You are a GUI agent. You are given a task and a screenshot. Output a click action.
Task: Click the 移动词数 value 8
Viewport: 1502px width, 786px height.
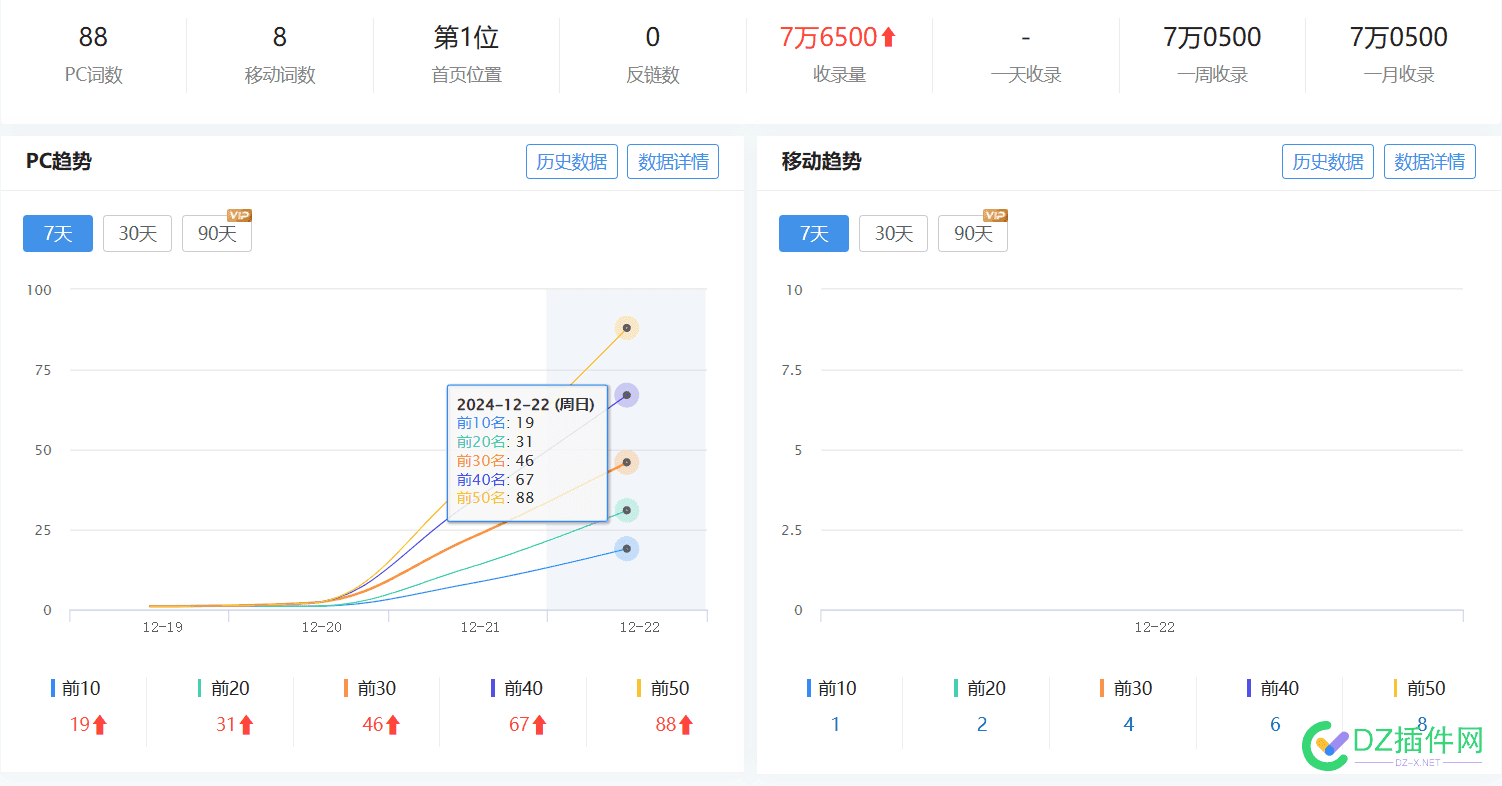point(280,38)
